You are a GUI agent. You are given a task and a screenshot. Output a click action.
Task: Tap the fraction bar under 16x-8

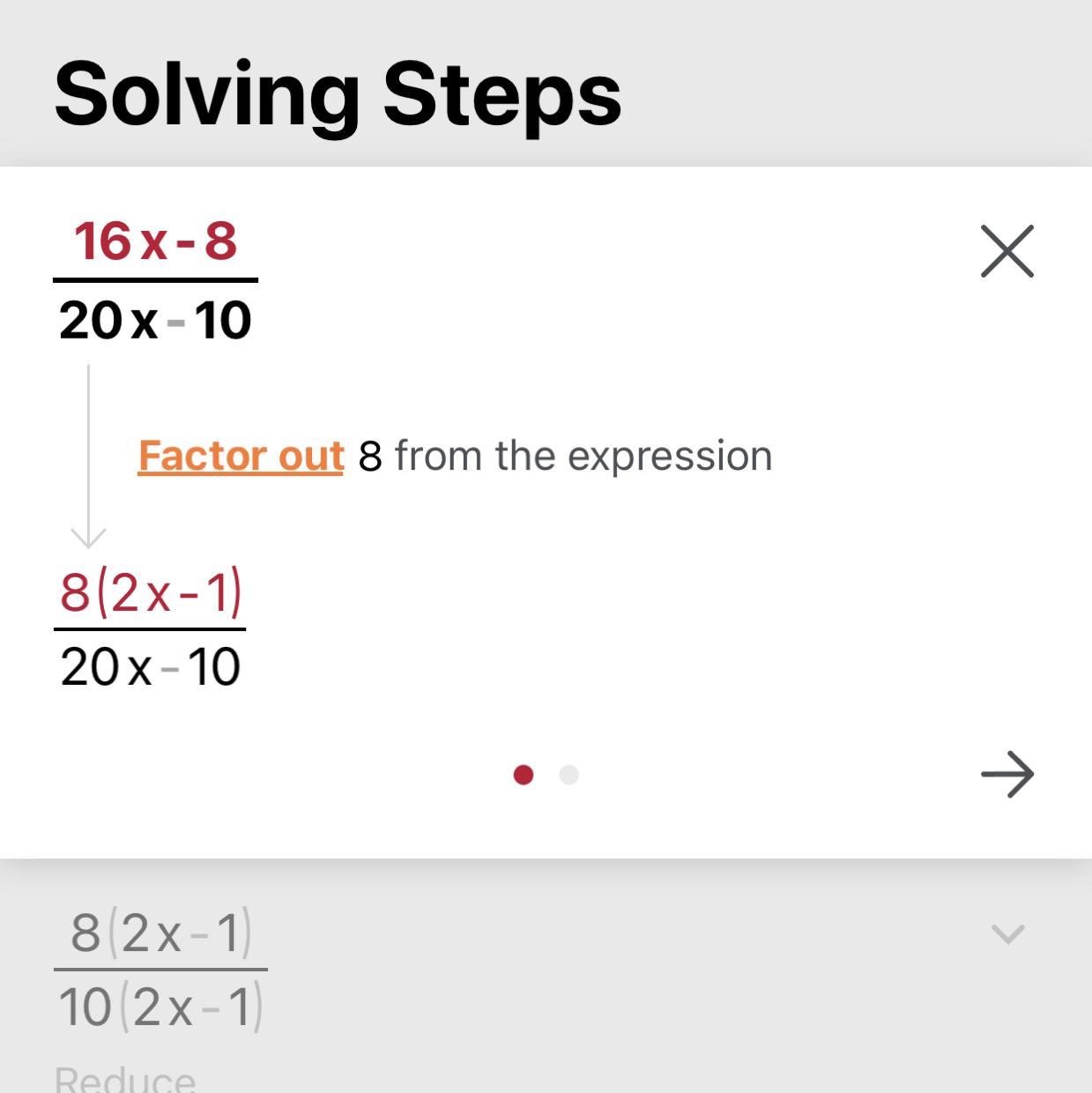coord(155,280)
